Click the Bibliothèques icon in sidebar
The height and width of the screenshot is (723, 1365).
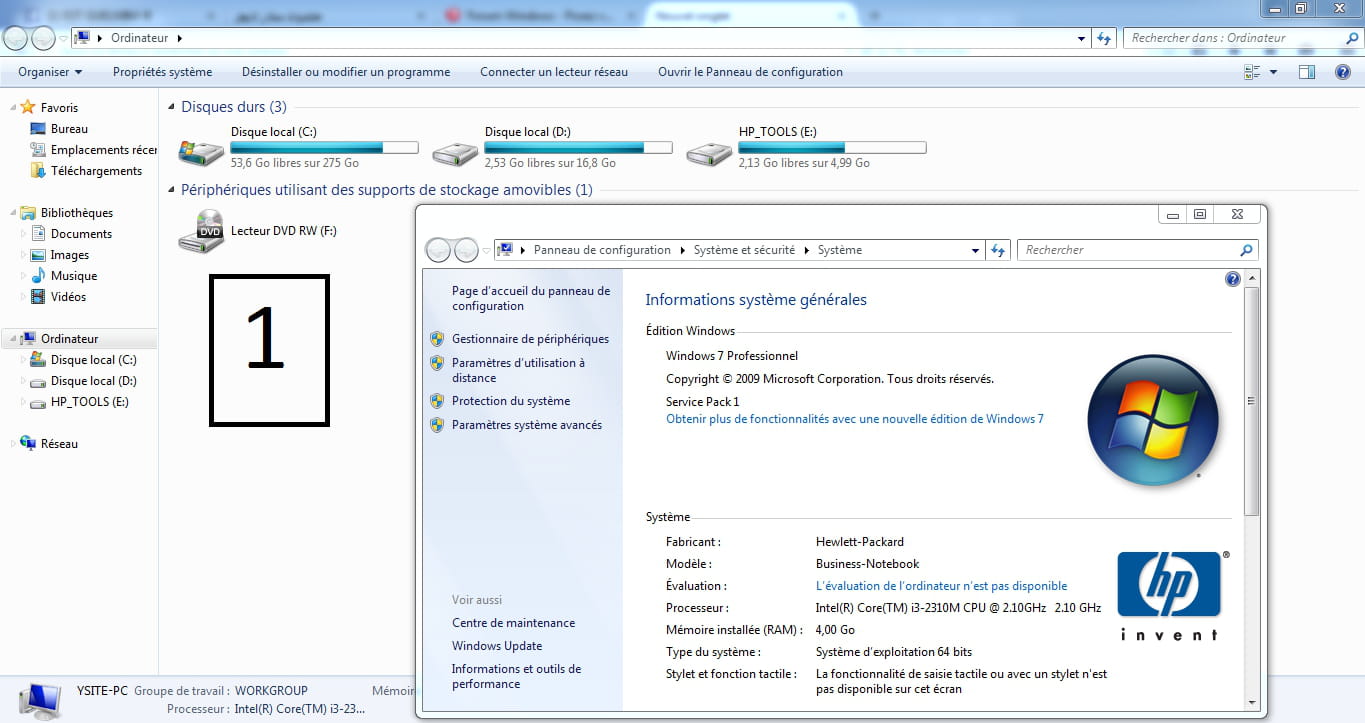click(28, 212)
